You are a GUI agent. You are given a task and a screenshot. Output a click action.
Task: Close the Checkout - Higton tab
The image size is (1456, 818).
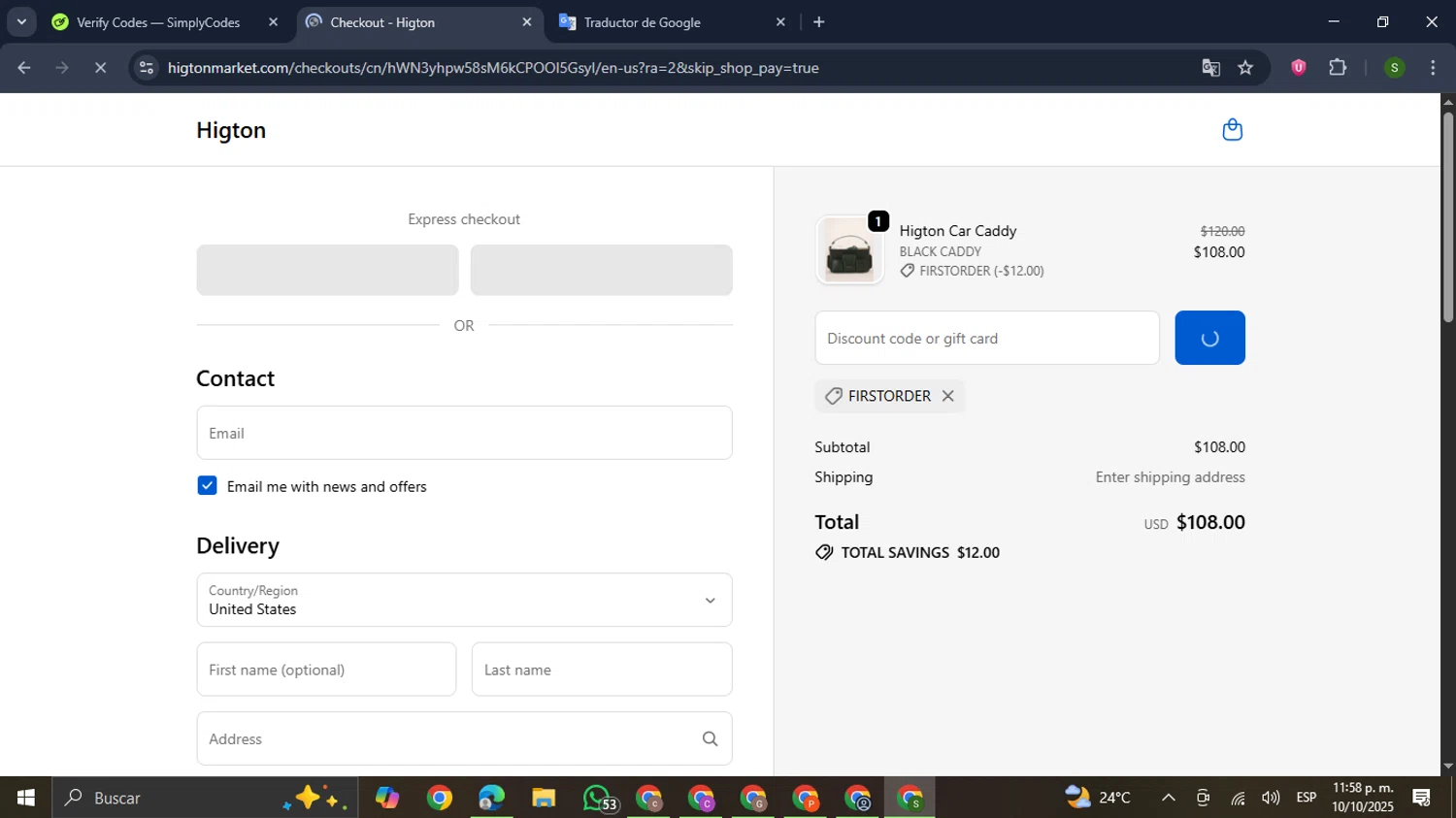(527, 21)
